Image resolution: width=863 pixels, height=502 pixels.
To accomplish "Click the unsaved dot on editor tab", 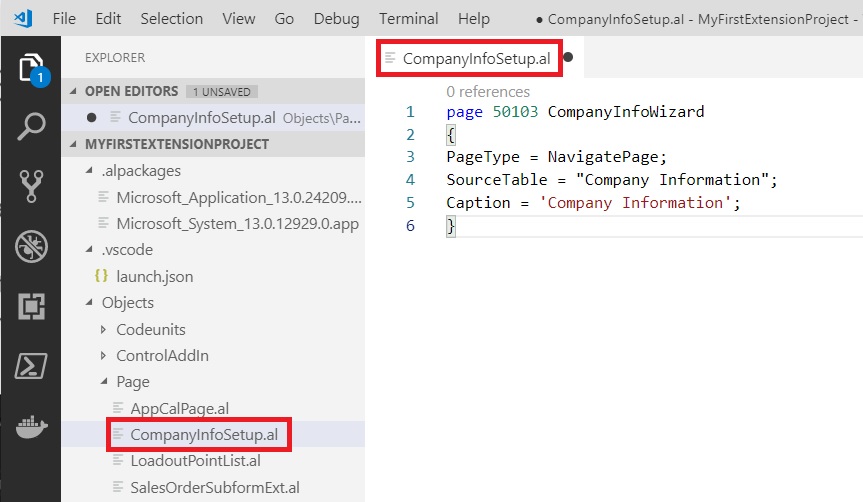I will [x=568, y=58].
